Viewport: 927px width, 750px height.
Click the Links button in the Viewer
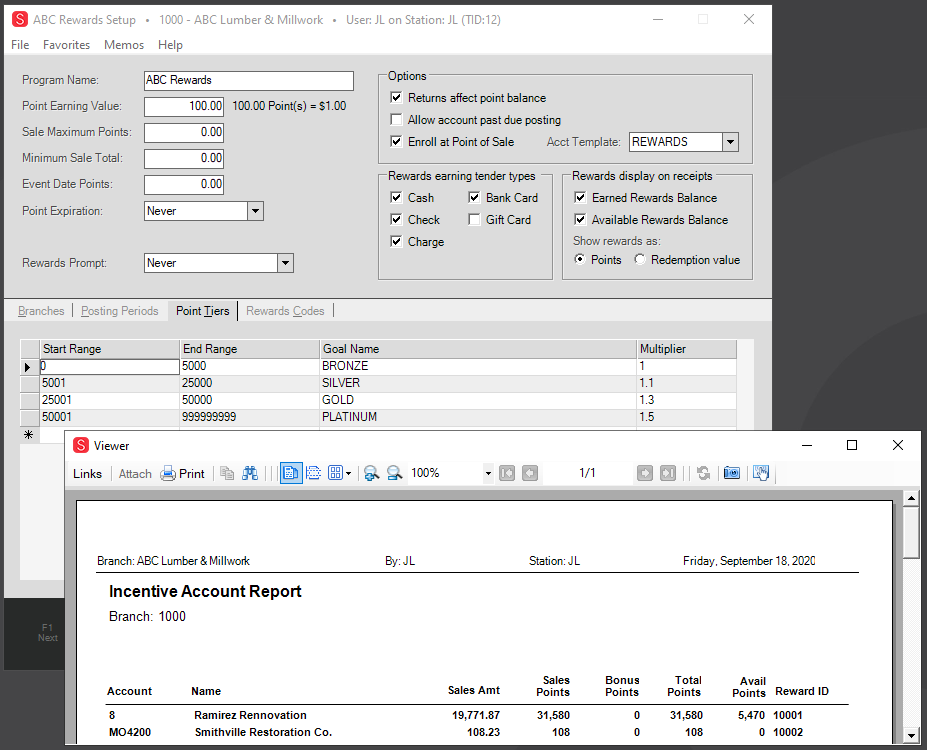click(88, 474)
